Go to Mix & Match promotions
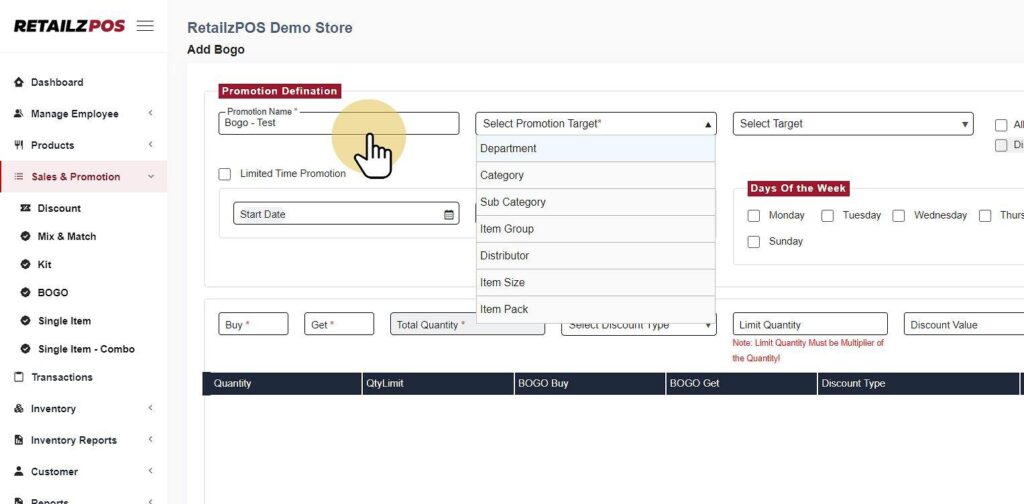Screen dimensions: 1024x504 (x=66, y=237)
